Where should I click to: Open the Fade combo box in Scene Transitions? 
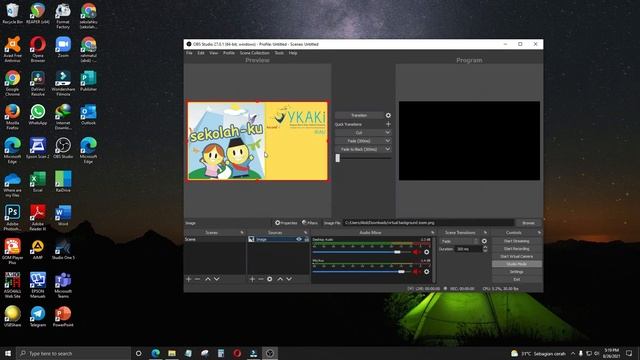tap(459, 241)
